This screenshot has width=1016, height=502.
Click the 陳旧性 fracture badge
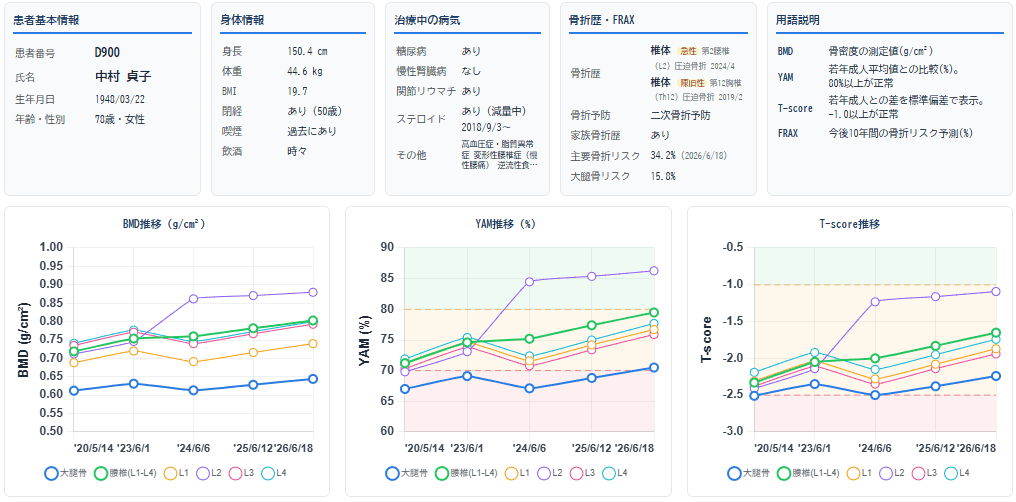click(x=691, y=83)
